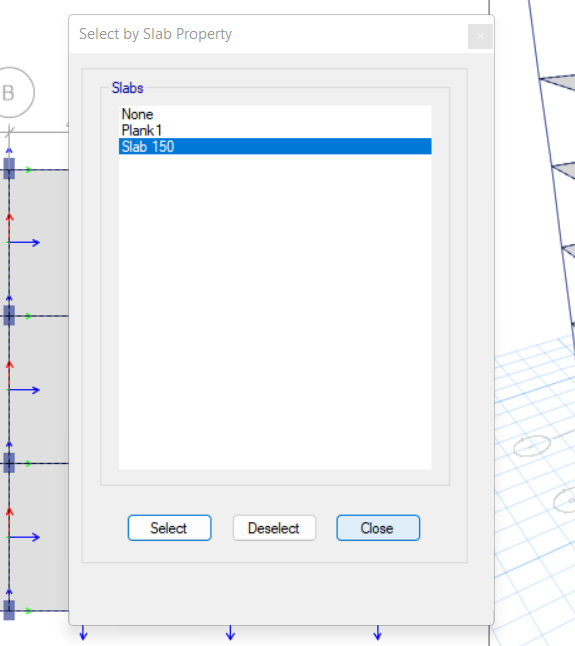The width and height of the screenshot is (575, 646).
Task: Dismiss dialog with the title bar X
Action: click(x=480, y=36)
